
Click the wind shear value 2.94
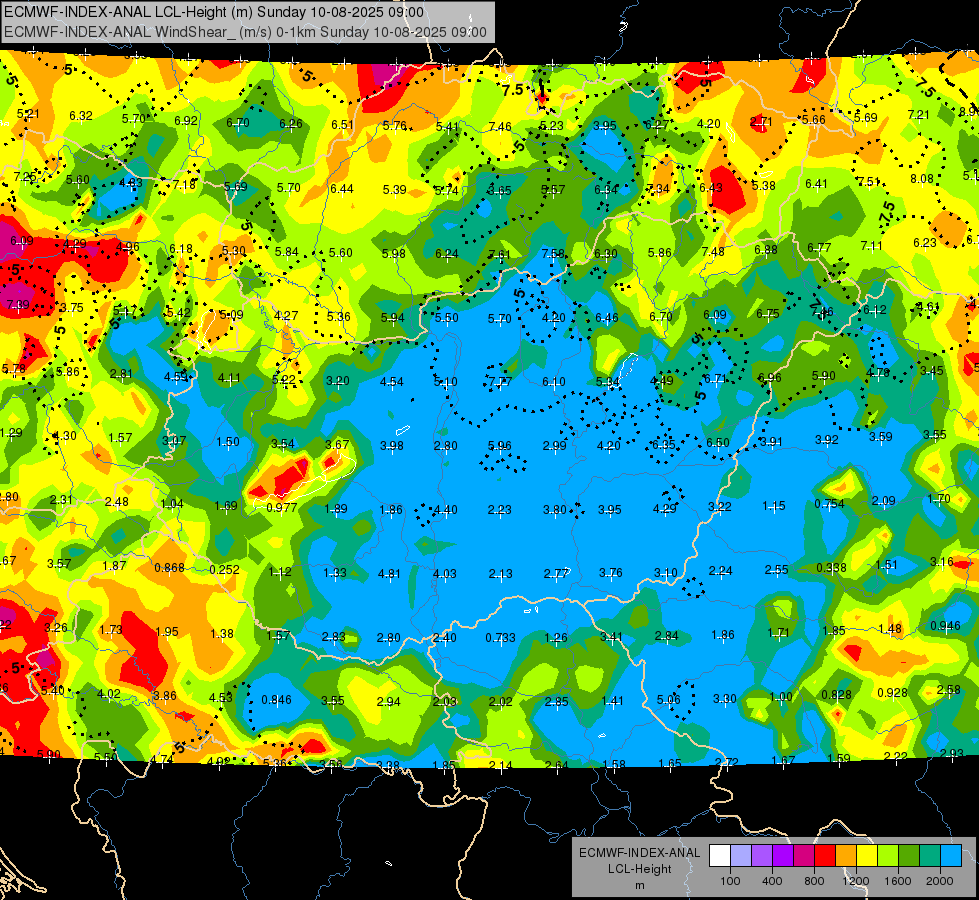coord(388,701)
